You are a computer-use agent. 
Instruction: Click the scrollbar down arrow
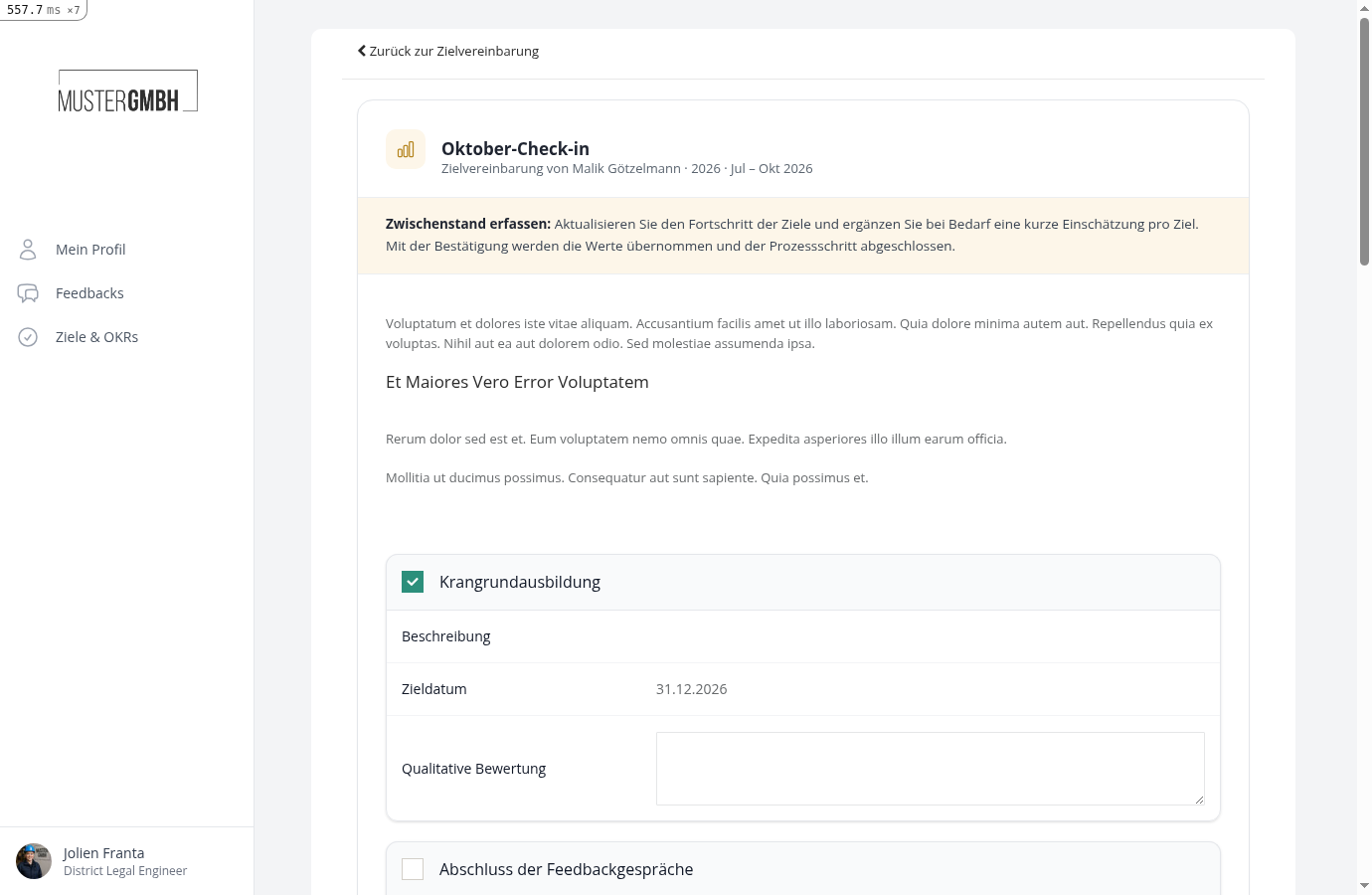1364,886
